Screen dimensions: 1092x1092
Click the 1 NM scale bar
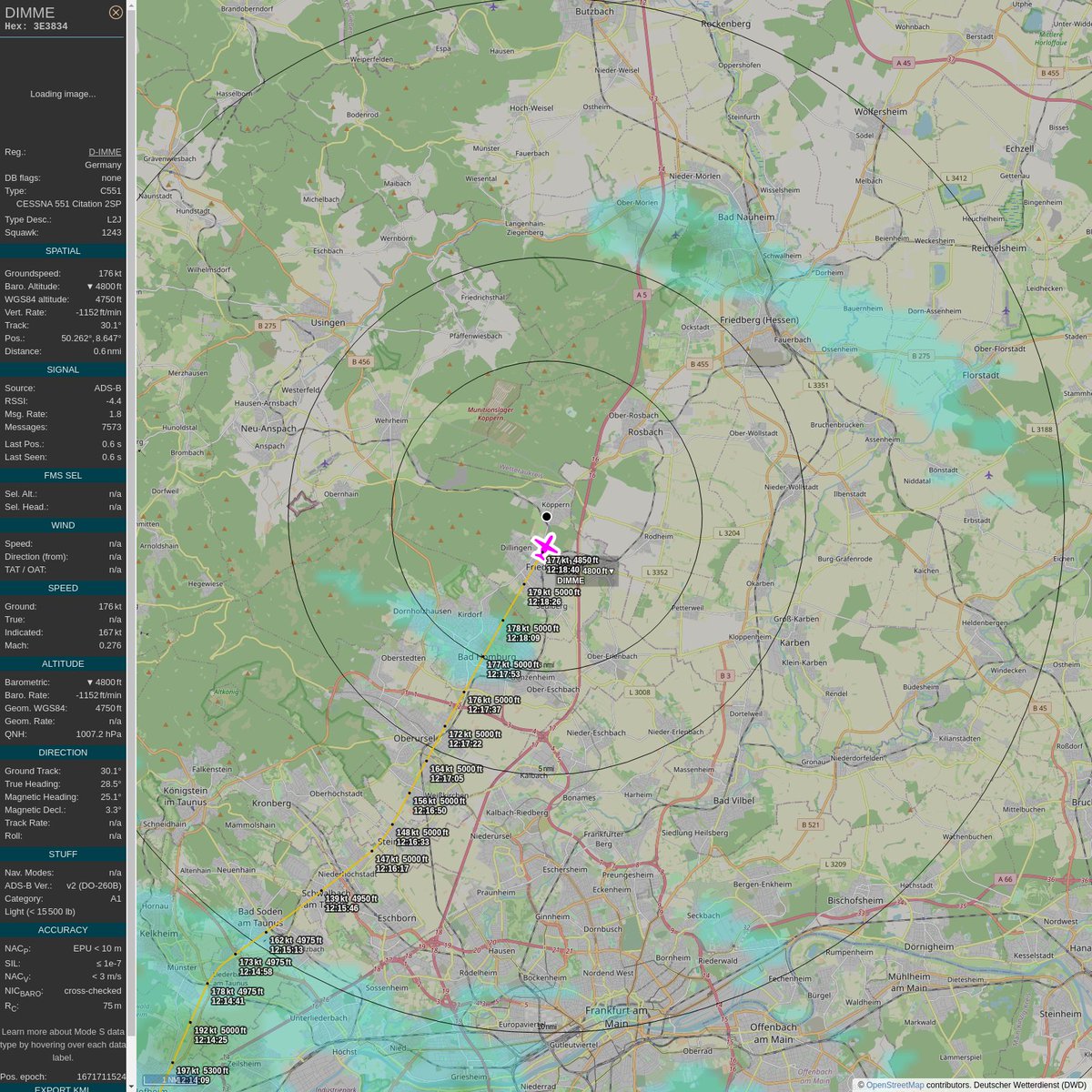tap(168, 1078)
